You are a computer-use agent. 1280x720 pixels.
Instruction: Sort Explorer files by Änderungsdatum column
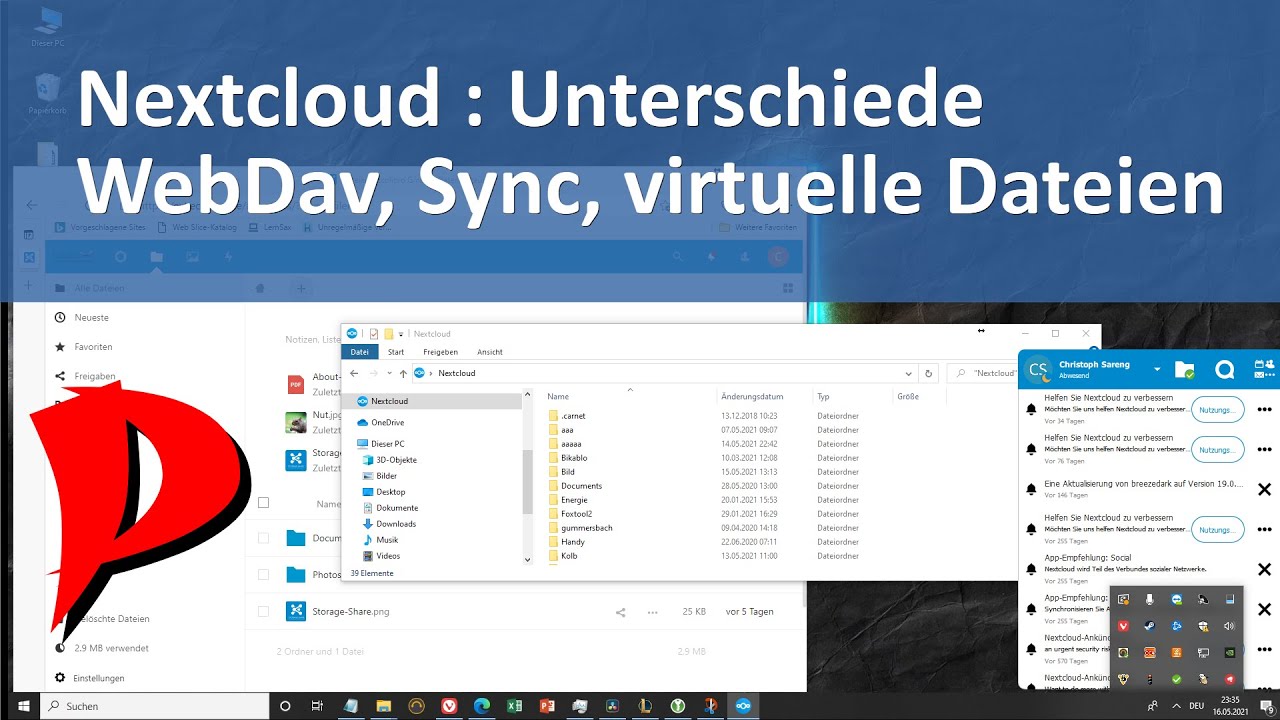click(x=752, y=397)
